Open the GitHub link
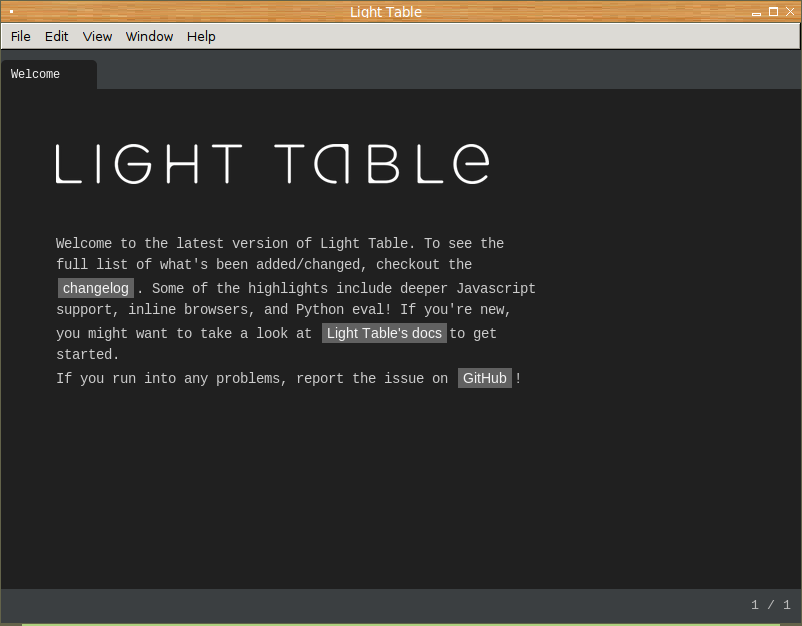The image size is (802, 626). [x=484, y=378]
